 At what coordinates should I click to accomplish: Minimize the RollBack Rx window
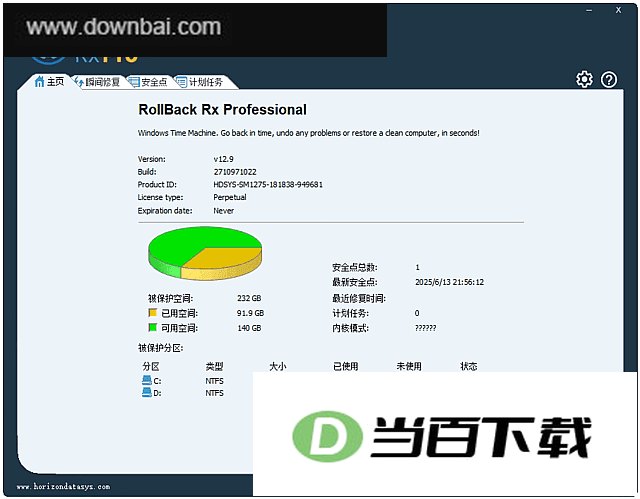point(589,11)
